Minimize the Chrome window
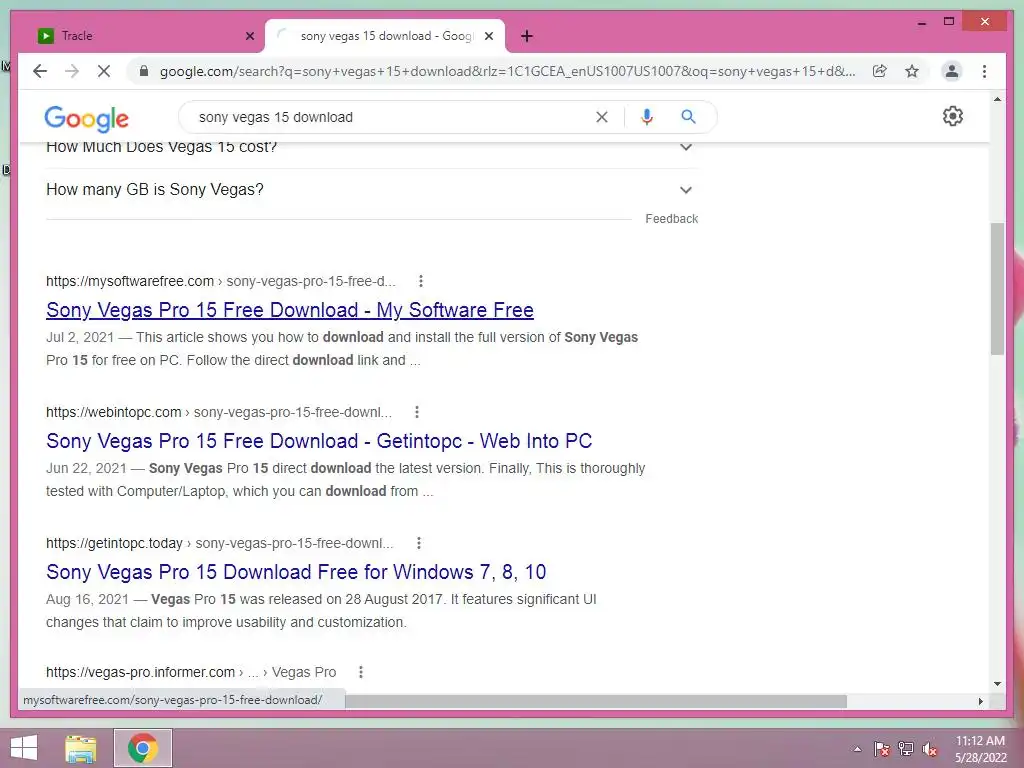Viewport: 1024px width, 768px height. click(x=921, y=22)
